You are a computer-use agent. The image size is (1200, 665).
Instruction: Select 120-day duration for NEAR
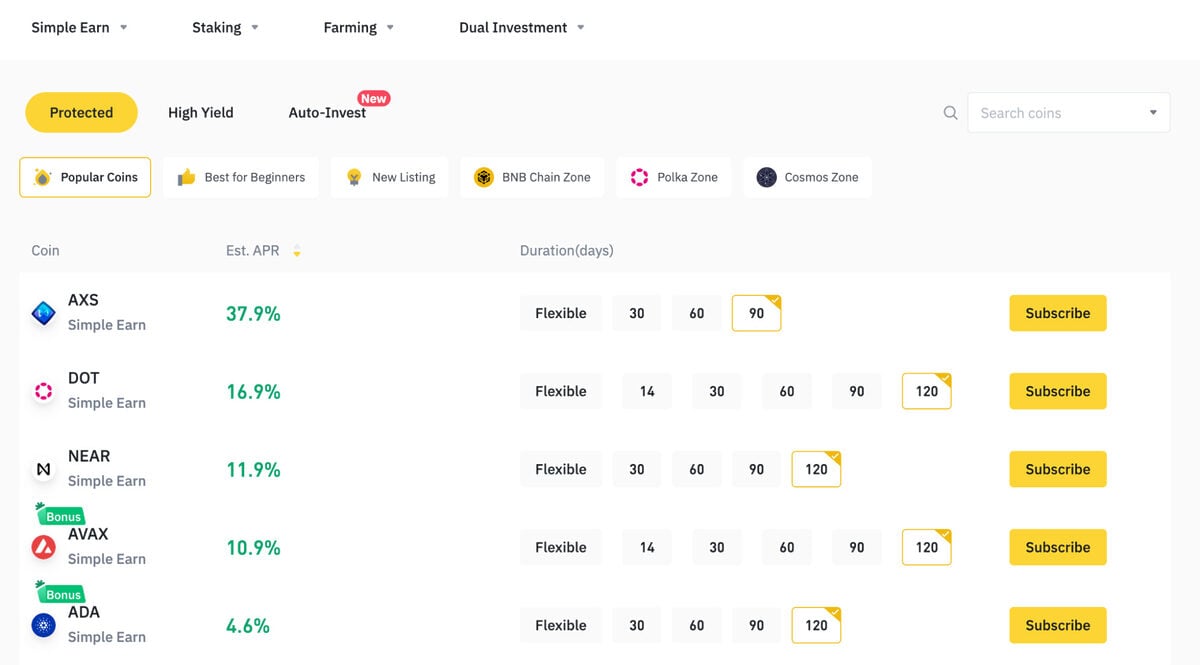pyautogui.click(x=817, y=469)
